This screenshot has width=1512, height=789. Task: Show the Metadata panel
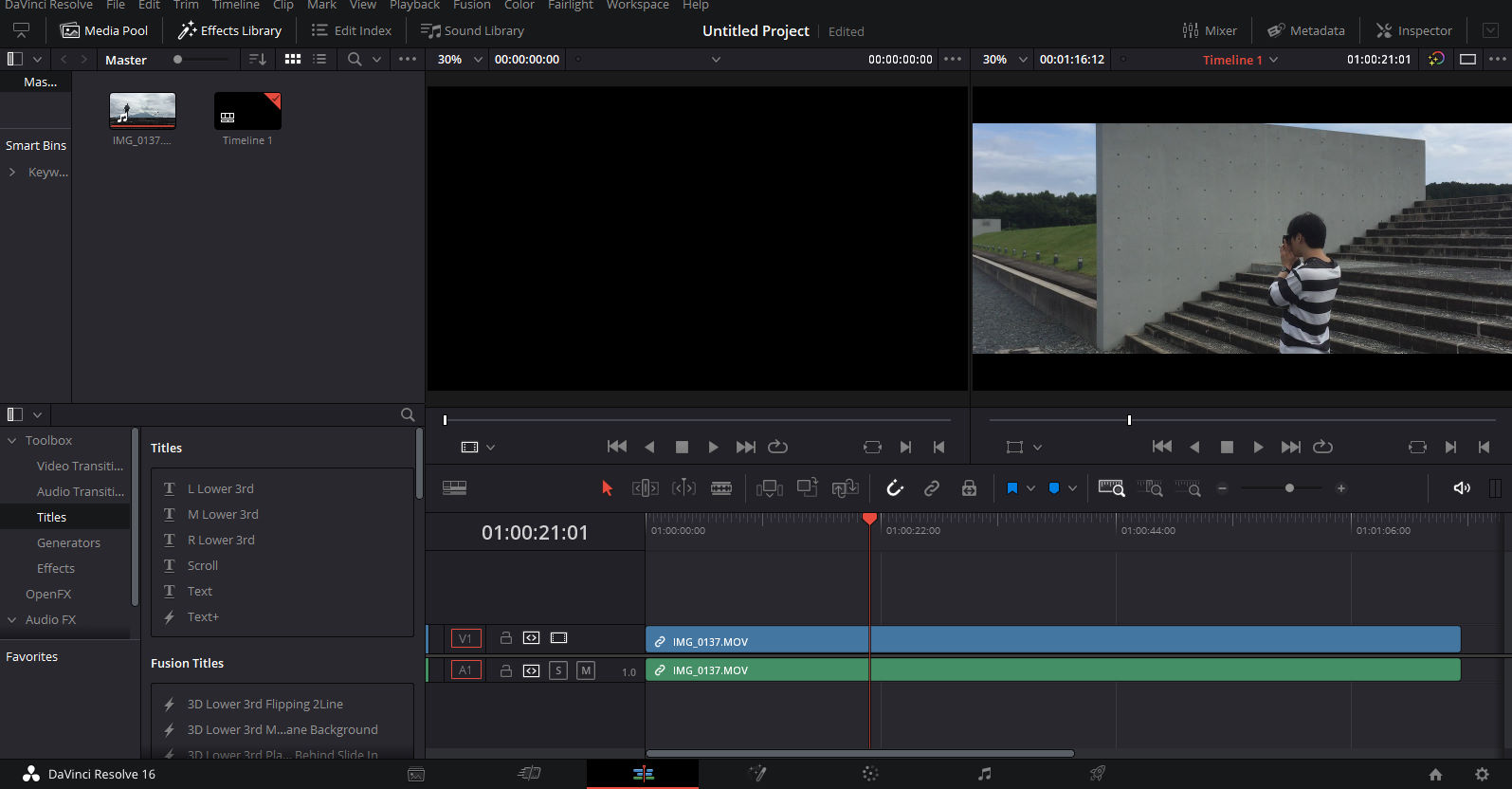pos(1306,30)
